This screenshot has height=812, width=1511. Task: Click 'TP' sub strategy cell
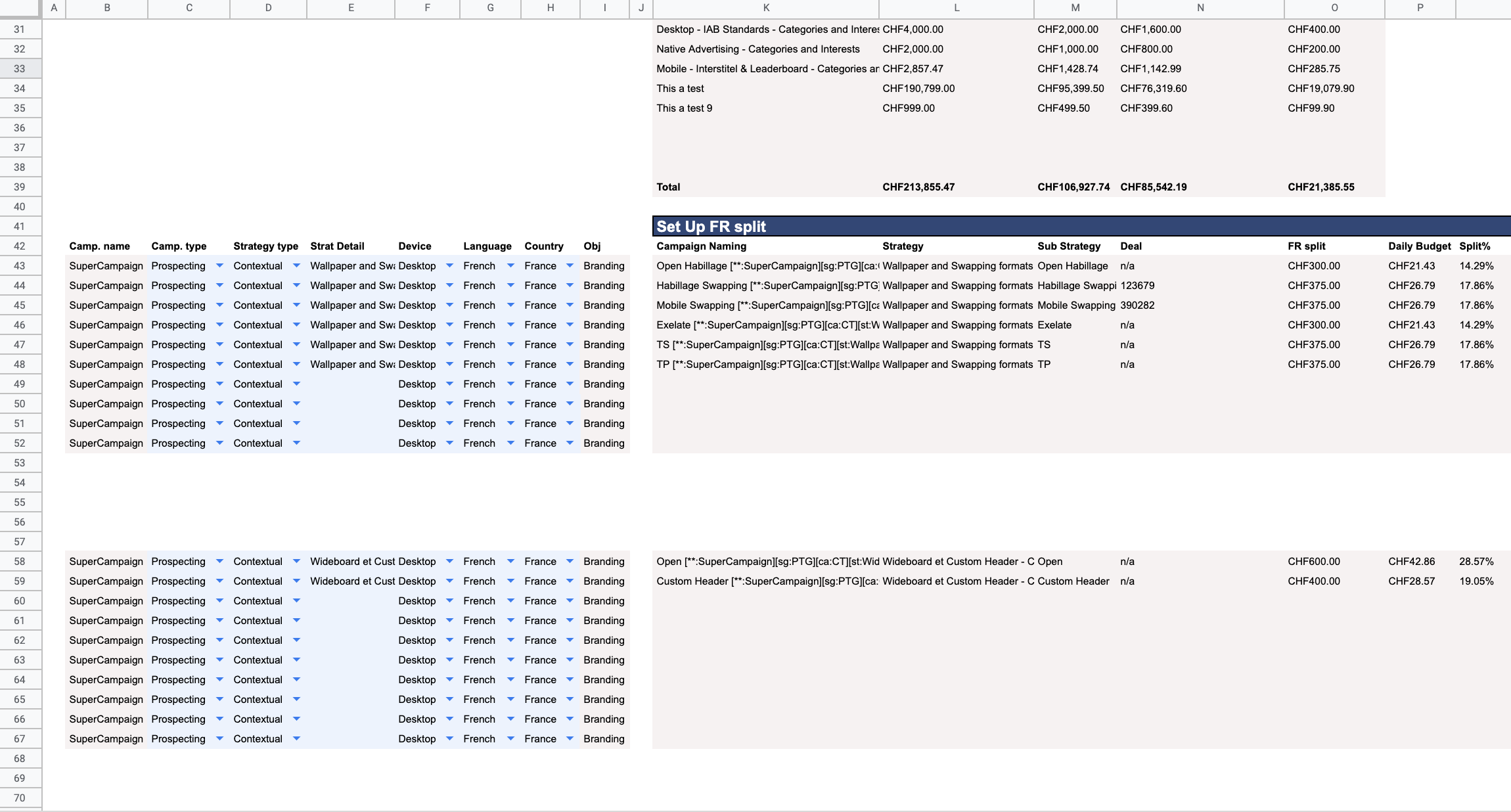coord(1075,365)
